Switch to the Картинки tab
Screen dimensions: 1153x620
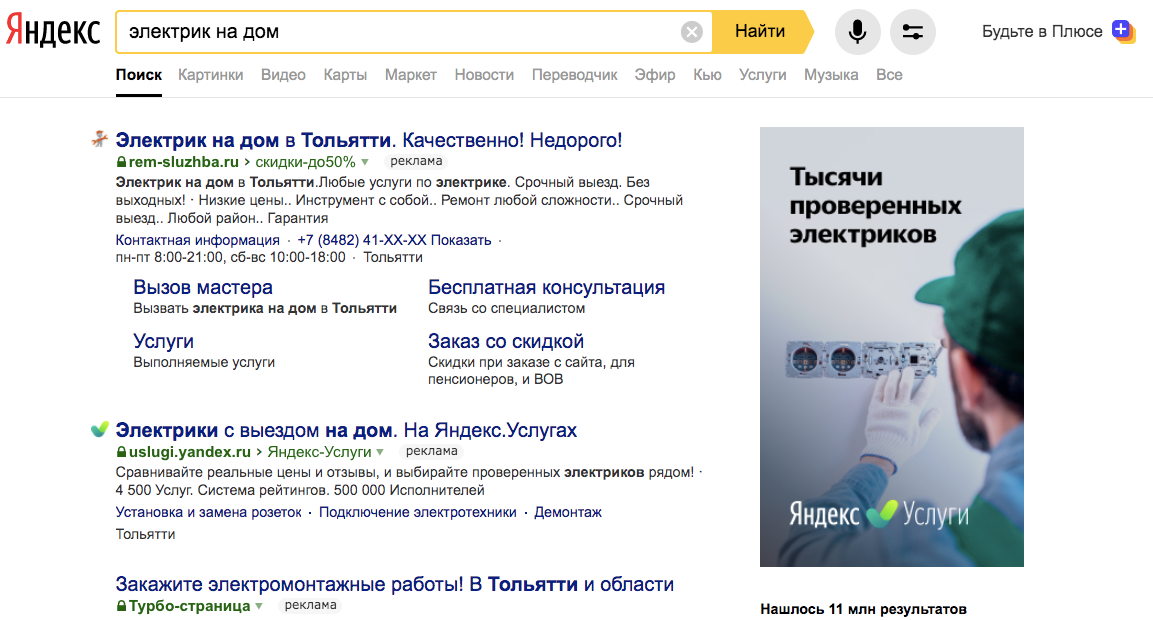point(210,75)
